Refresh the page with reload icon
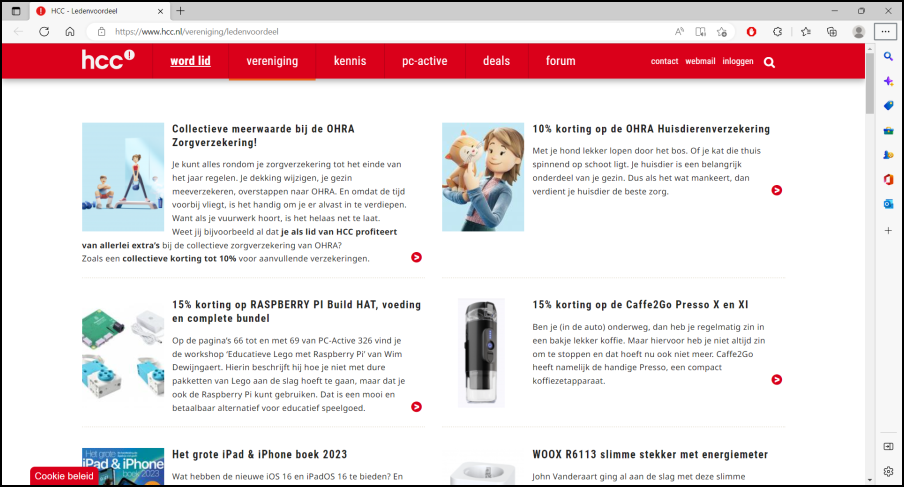Viewport: 904px width, 487px height. pyautogui.click(x=44, y=32)
